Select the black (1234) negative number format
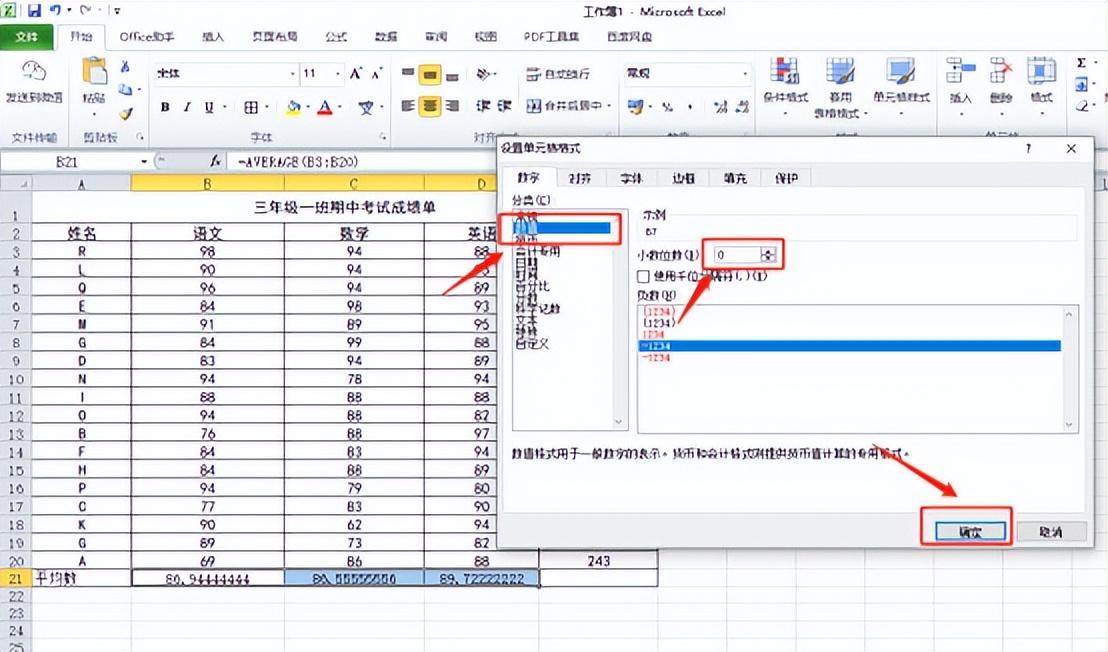The height and width of the screenshot is (652, 1108). click(x=659, y=323)
